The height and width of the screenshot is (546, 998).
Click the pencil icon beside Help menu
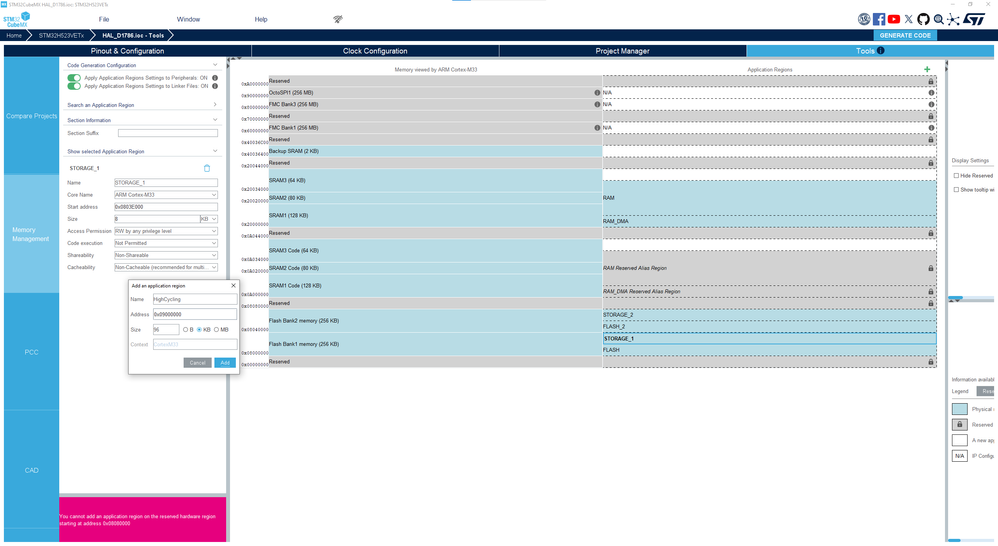tap(338, 19)
